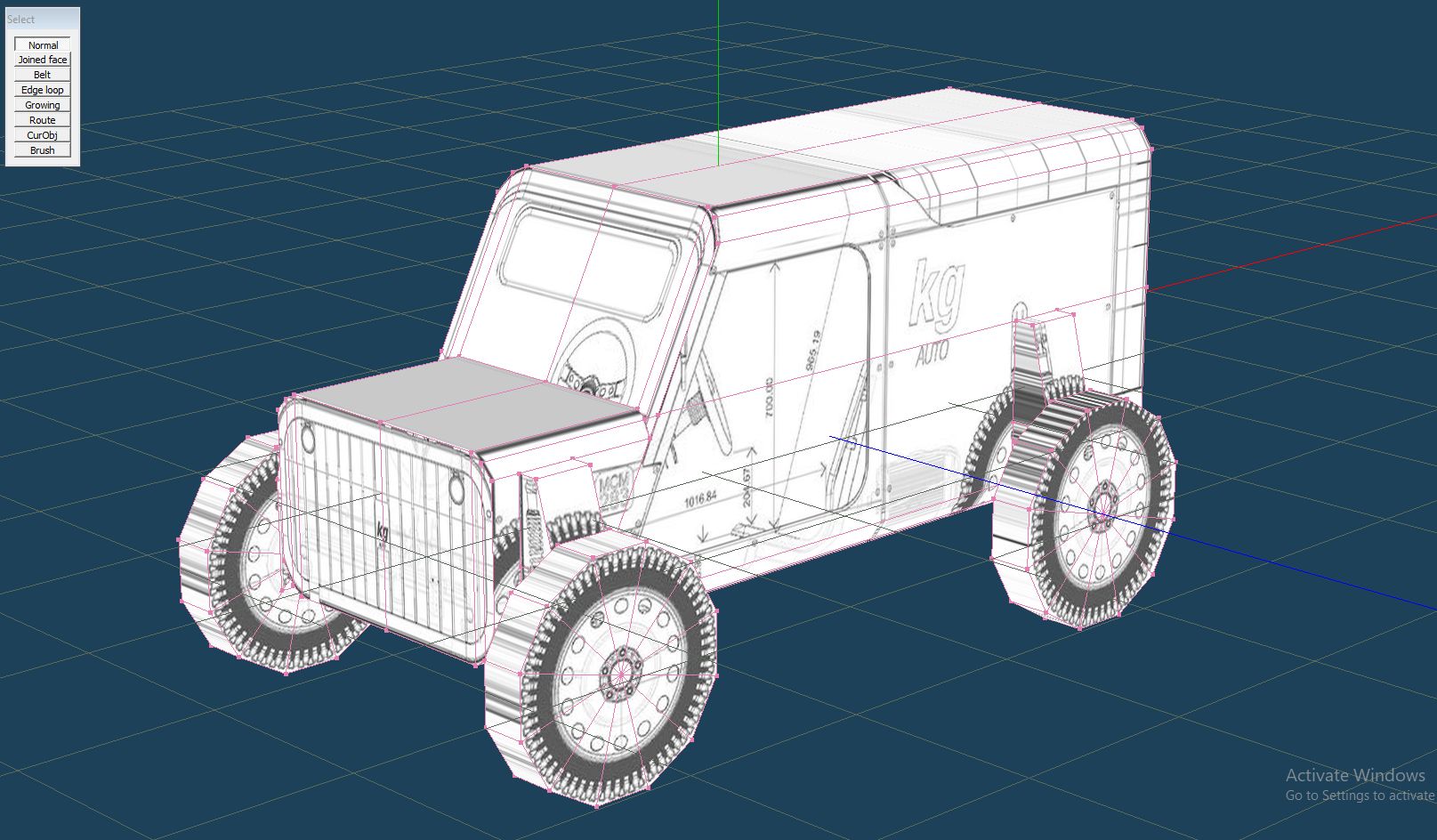Activate Growing selection mode
Viewport: 1437px width, 840px height.
(43, 105)
